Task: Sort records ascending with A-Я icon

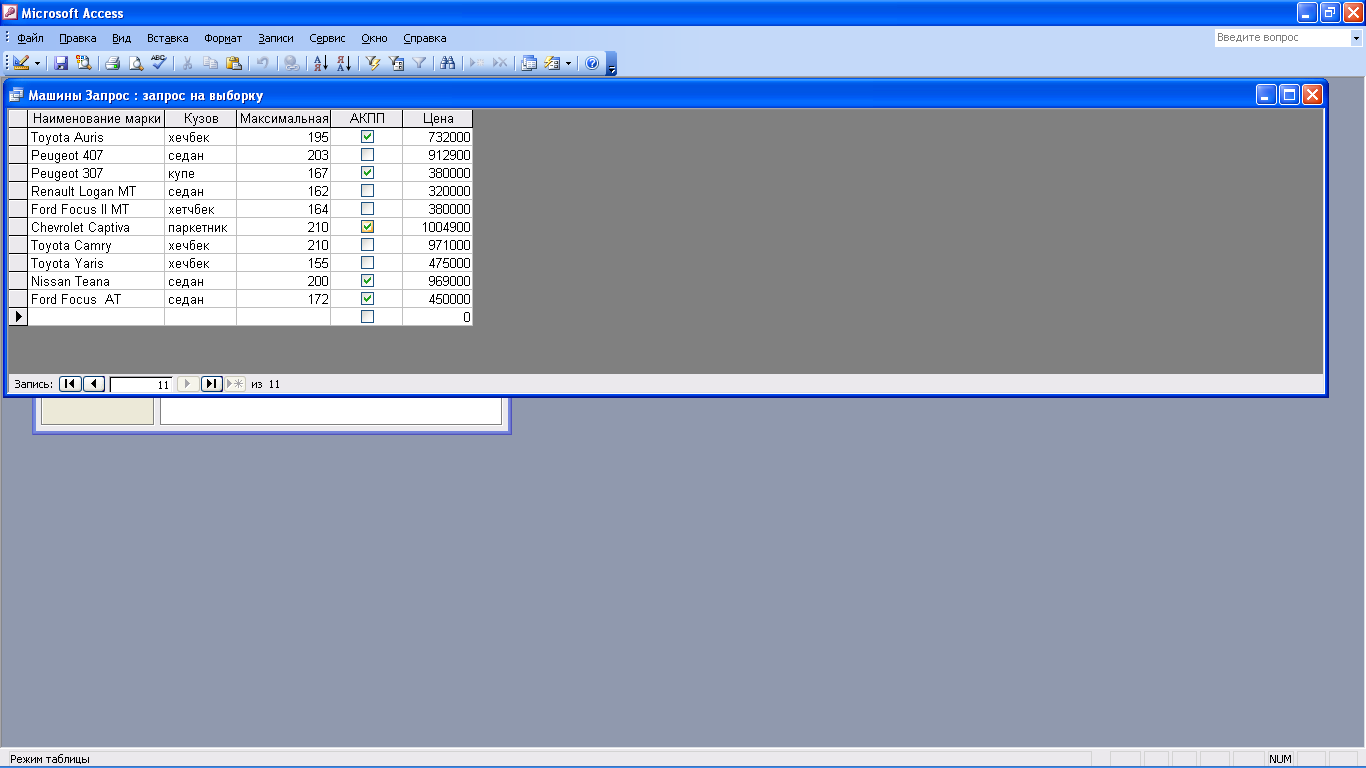Action: click(x=320, y=63)
